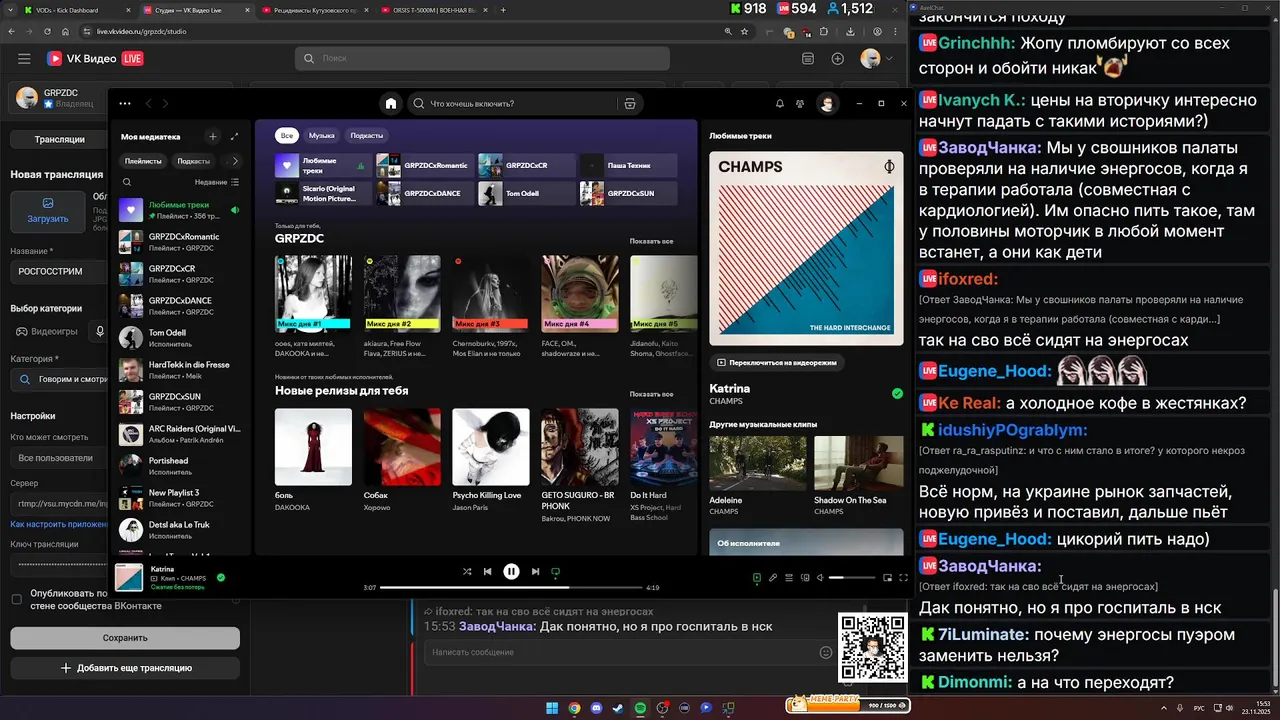Switch to the VODs - Kick Dashboard tab
Image resolution: width=1280 pixels, height=720 pixels.
73,10
